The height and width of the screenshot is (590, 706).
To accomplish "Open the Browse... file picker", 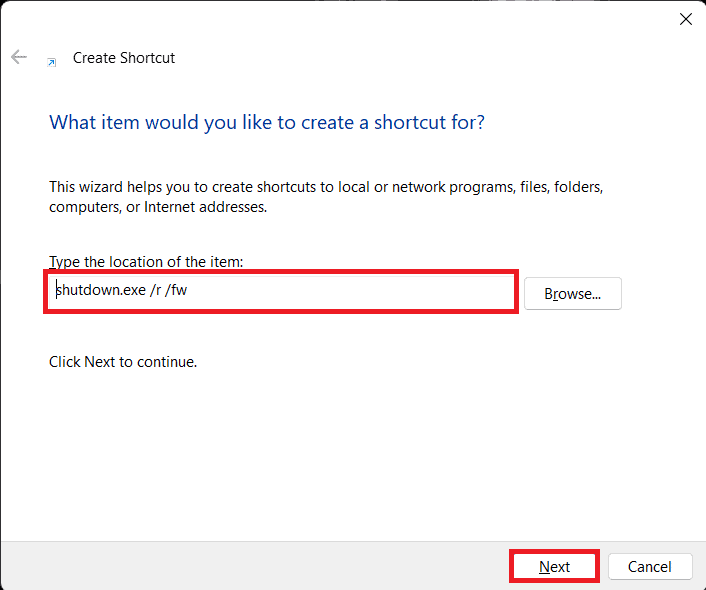I will point(572,294).
